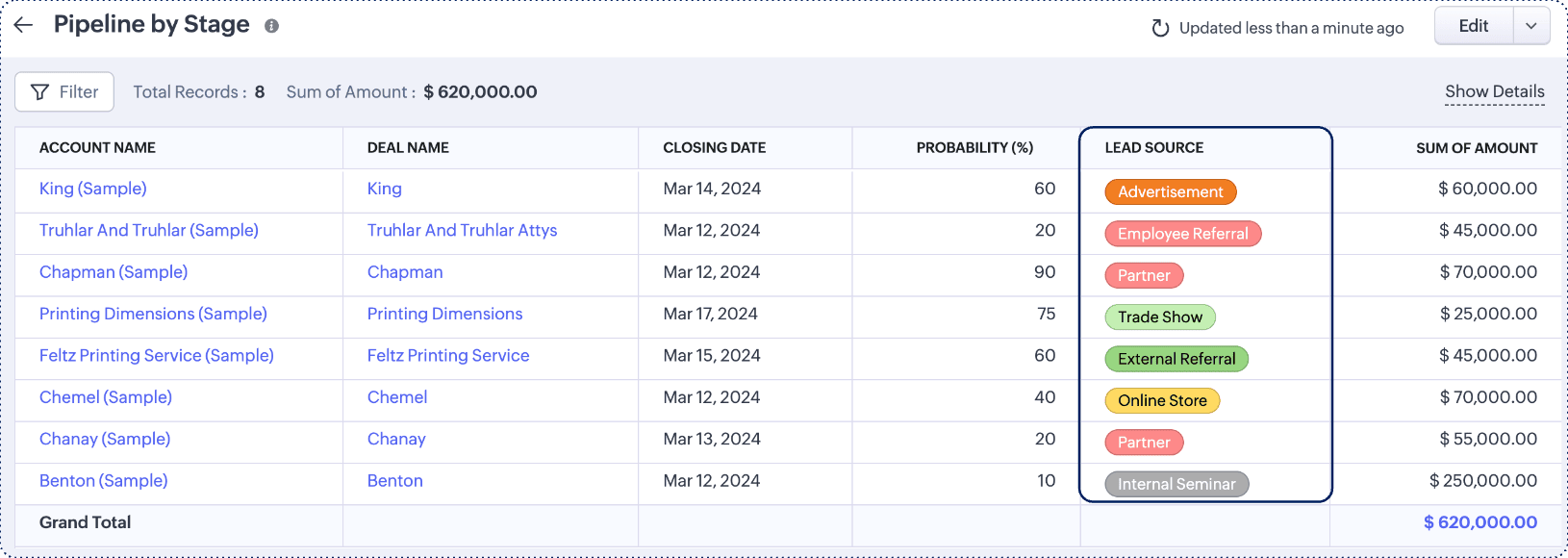The image size is (1568, 558).
Task: Click the Sum of Amount column header
Action: click(1476, 148)
